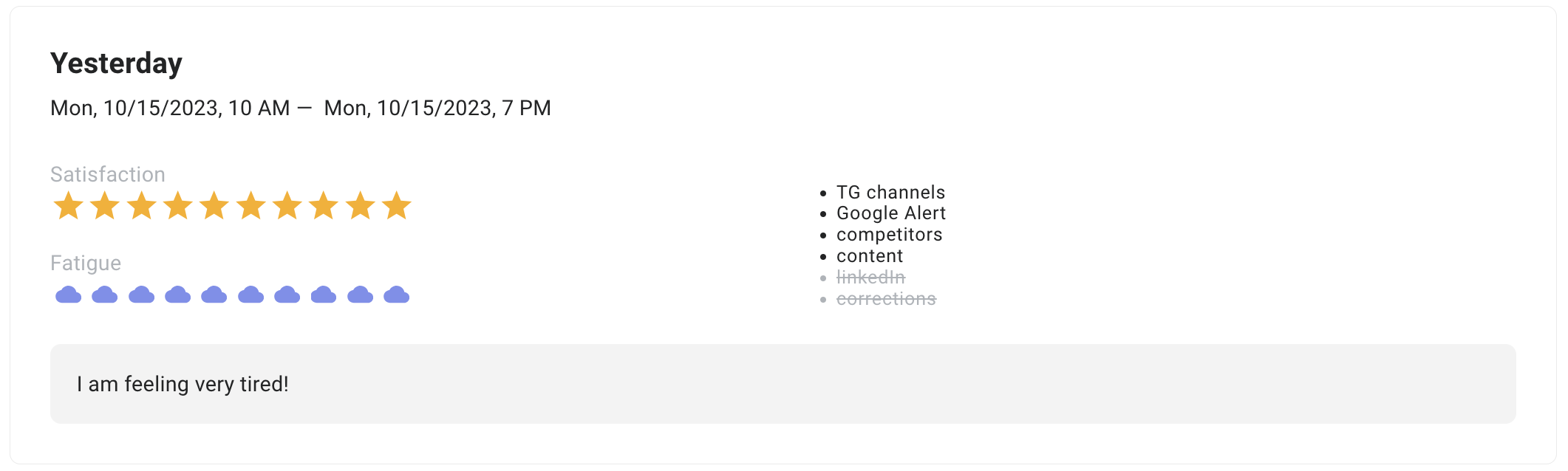This screenshot has width=1568, height=471.
Task: Click the Mon 10/15/2023 date range
Action: pyautogui.click(x=300, y=109)
